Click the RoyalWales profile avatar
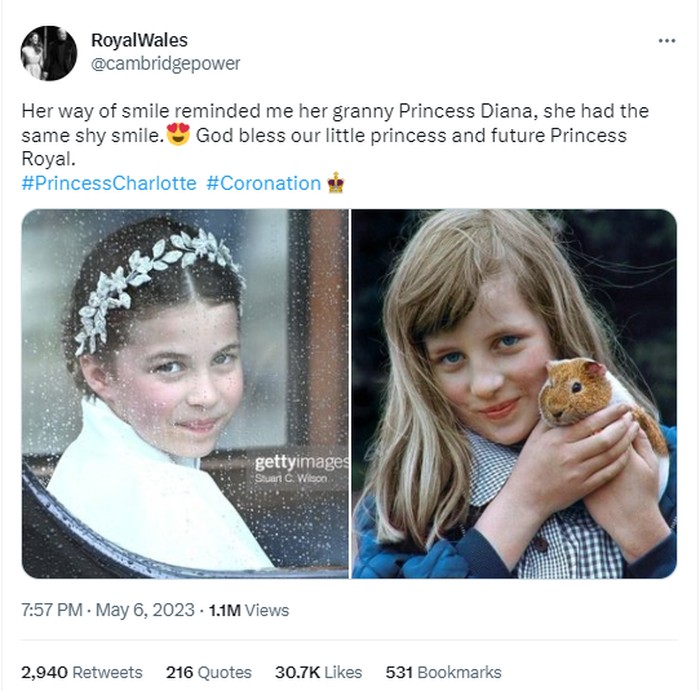700x691 pixels. 48,52
